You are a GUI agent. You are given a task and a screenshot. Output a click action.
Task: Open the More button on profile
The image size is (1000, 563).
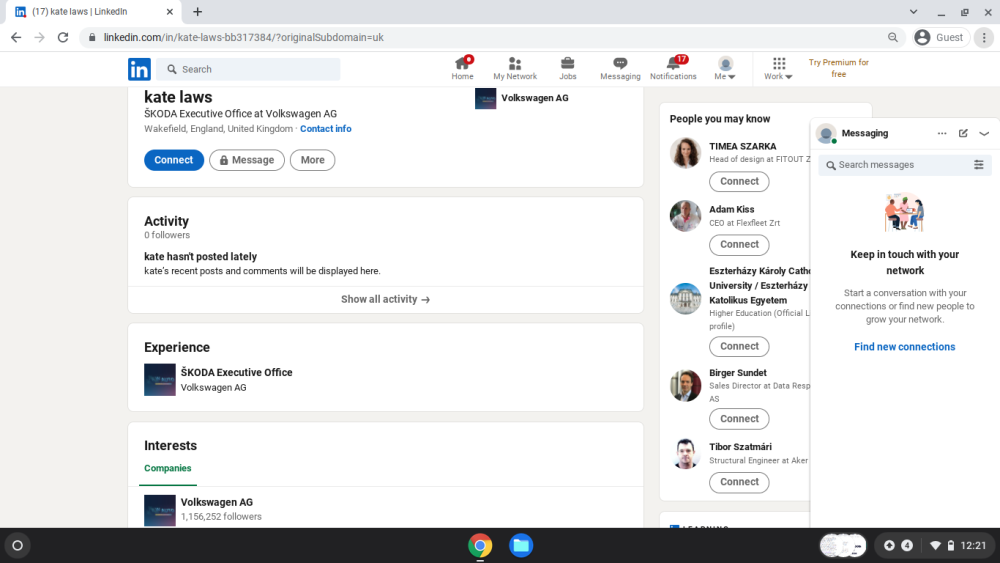(312, 160)
